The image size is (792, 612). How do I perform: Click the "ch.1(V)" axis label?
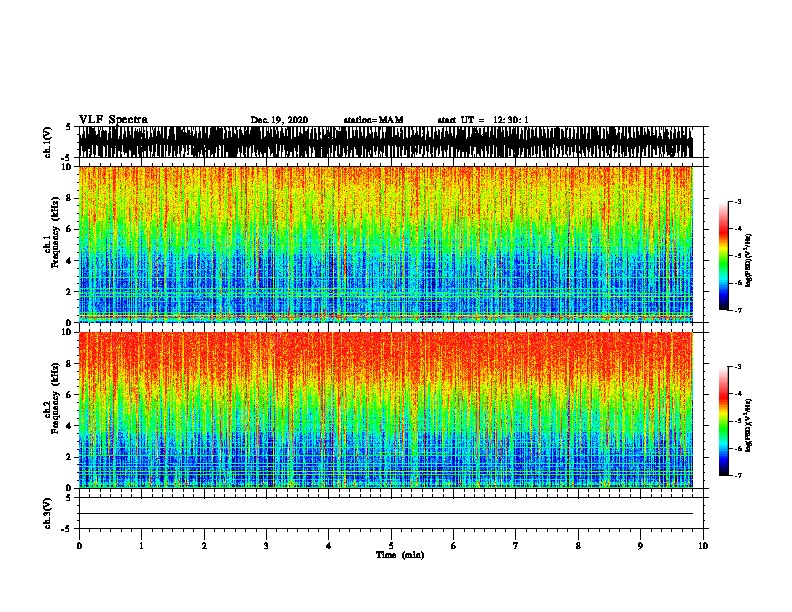(x=47, y=142)
